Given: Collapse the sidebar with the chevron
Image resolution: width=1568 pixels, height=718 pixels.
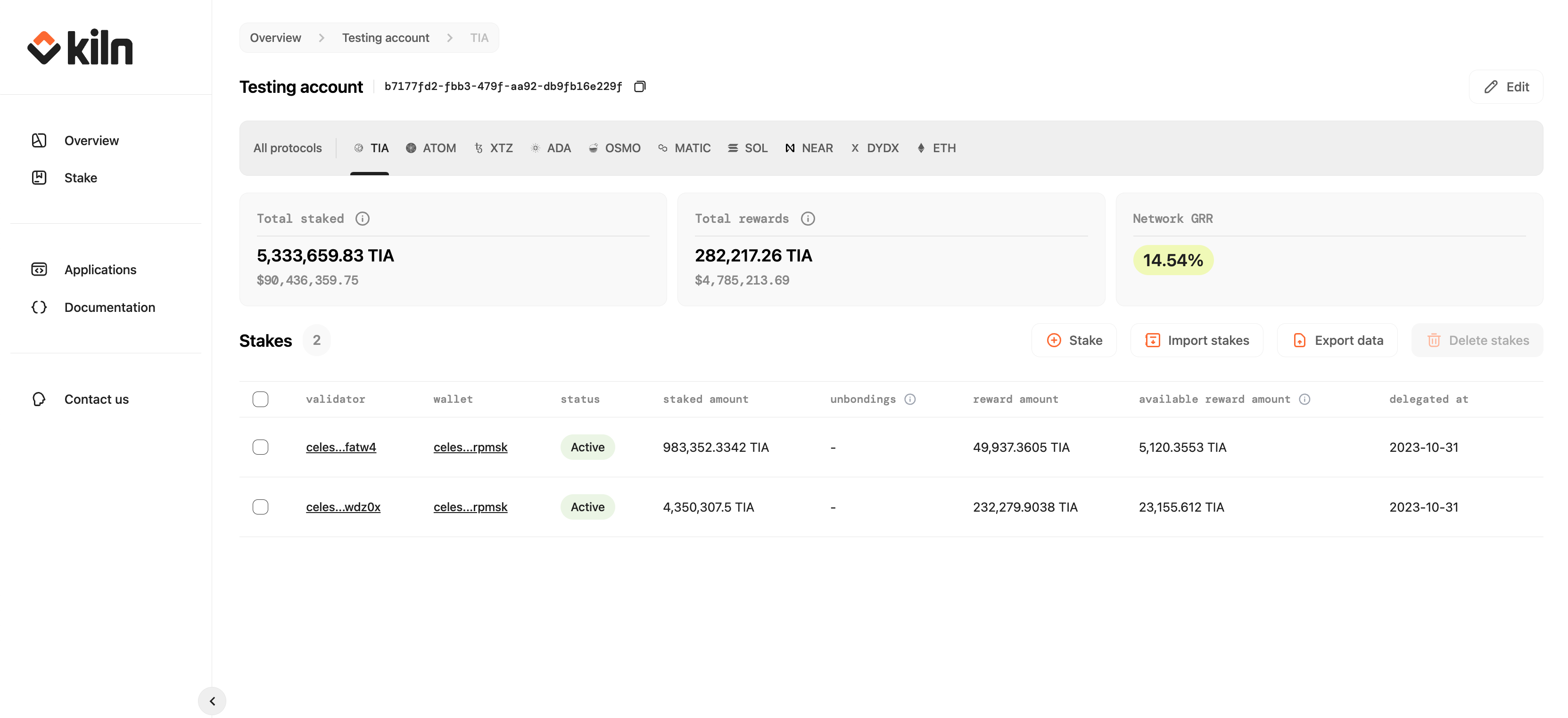Looking at the screenshot, I should click(212, 701).
